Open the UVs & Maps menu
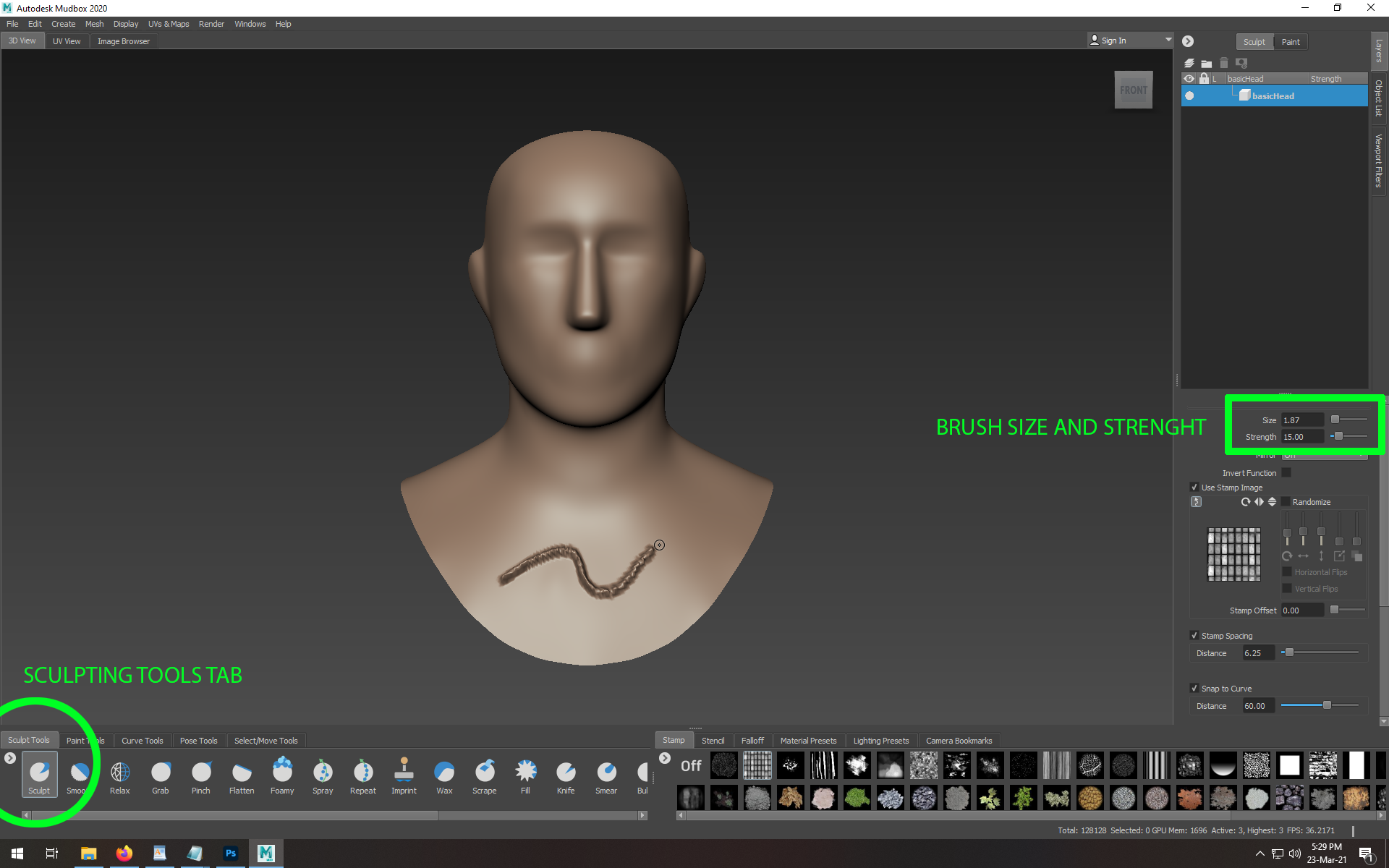 (169, 24)
